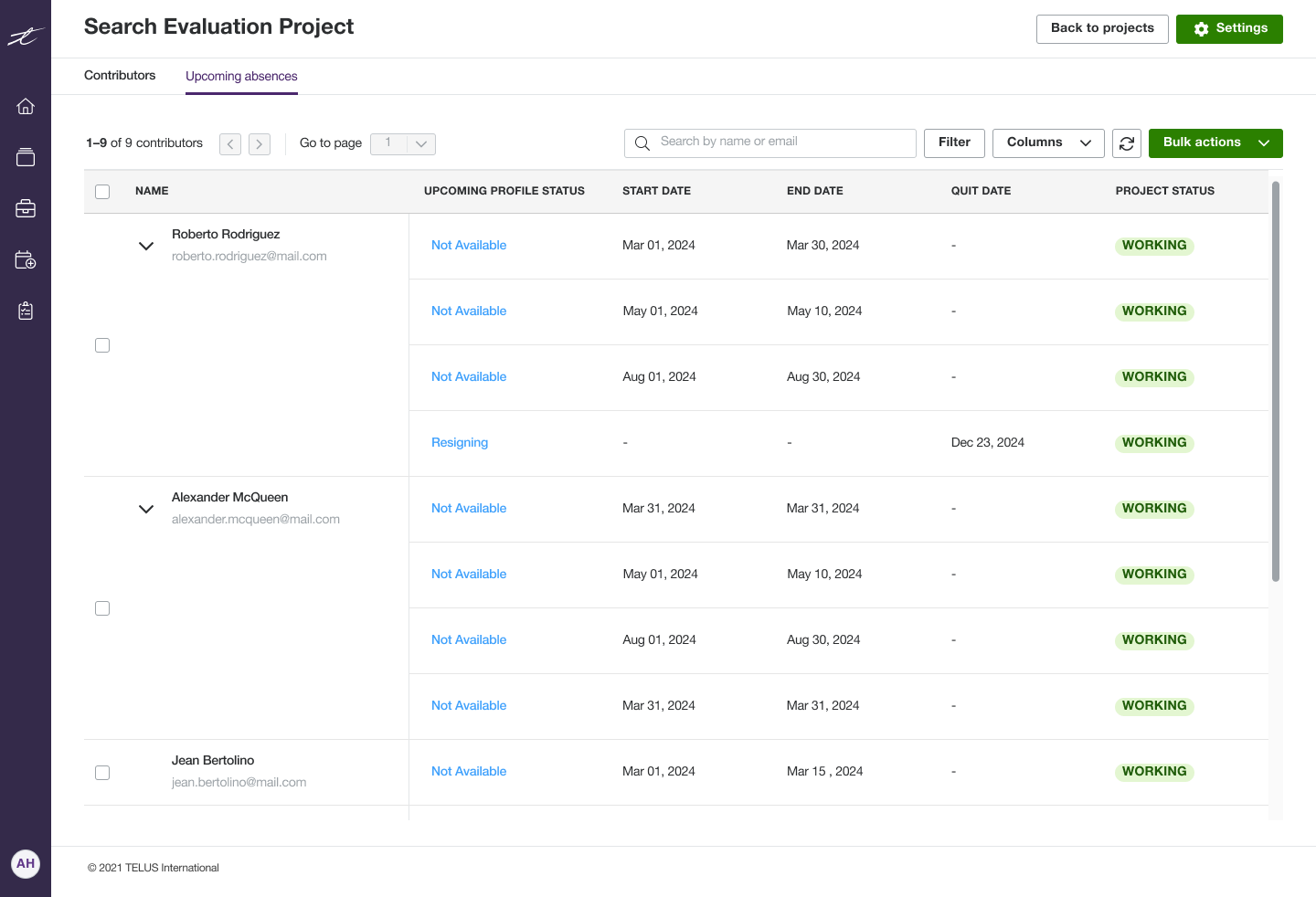
Task: Click the calendar-plus icon in sidebar
Action: point(25,259)
